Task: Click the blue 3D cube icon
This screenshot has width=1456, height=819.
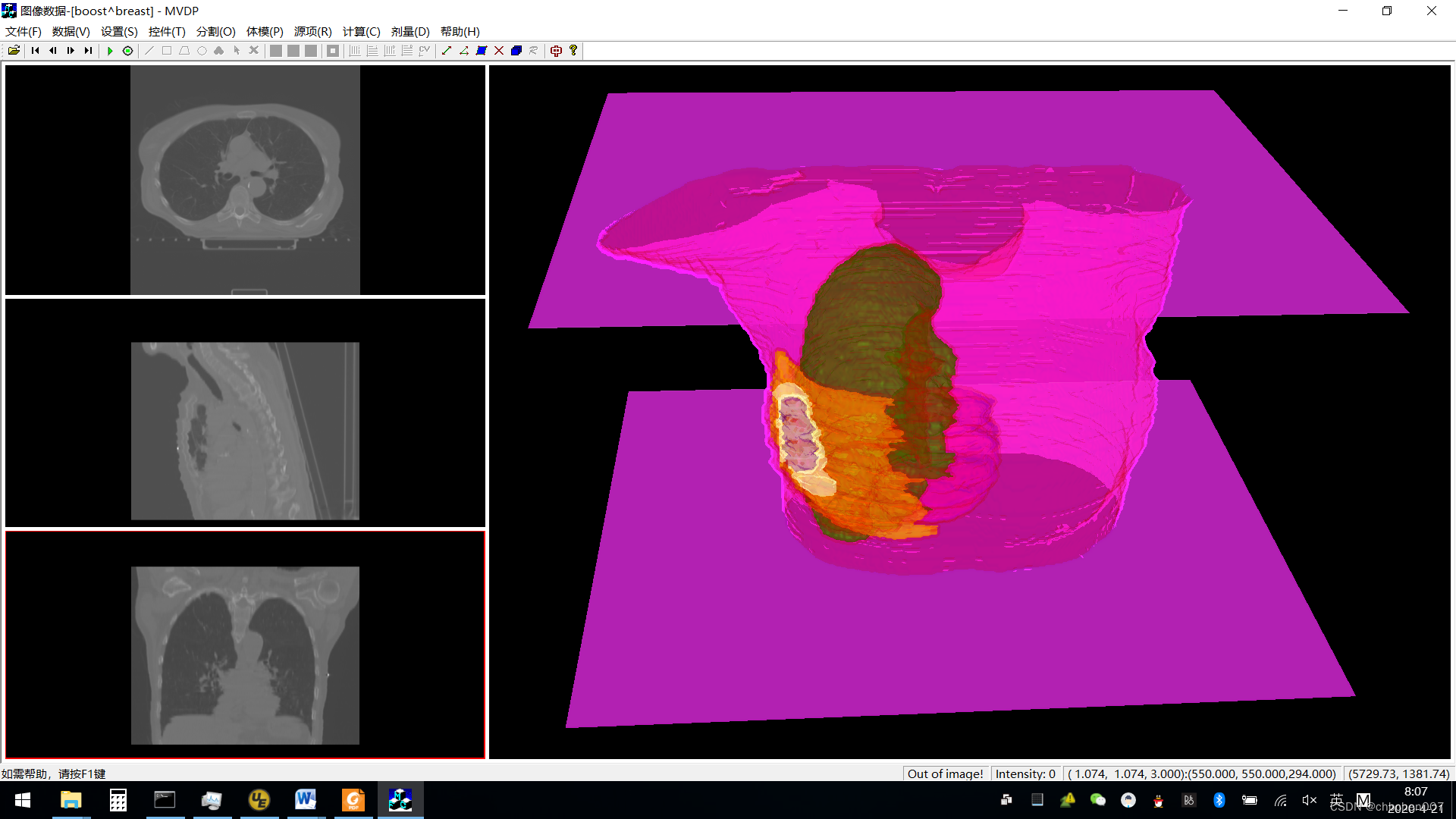Action: point(516,51)
